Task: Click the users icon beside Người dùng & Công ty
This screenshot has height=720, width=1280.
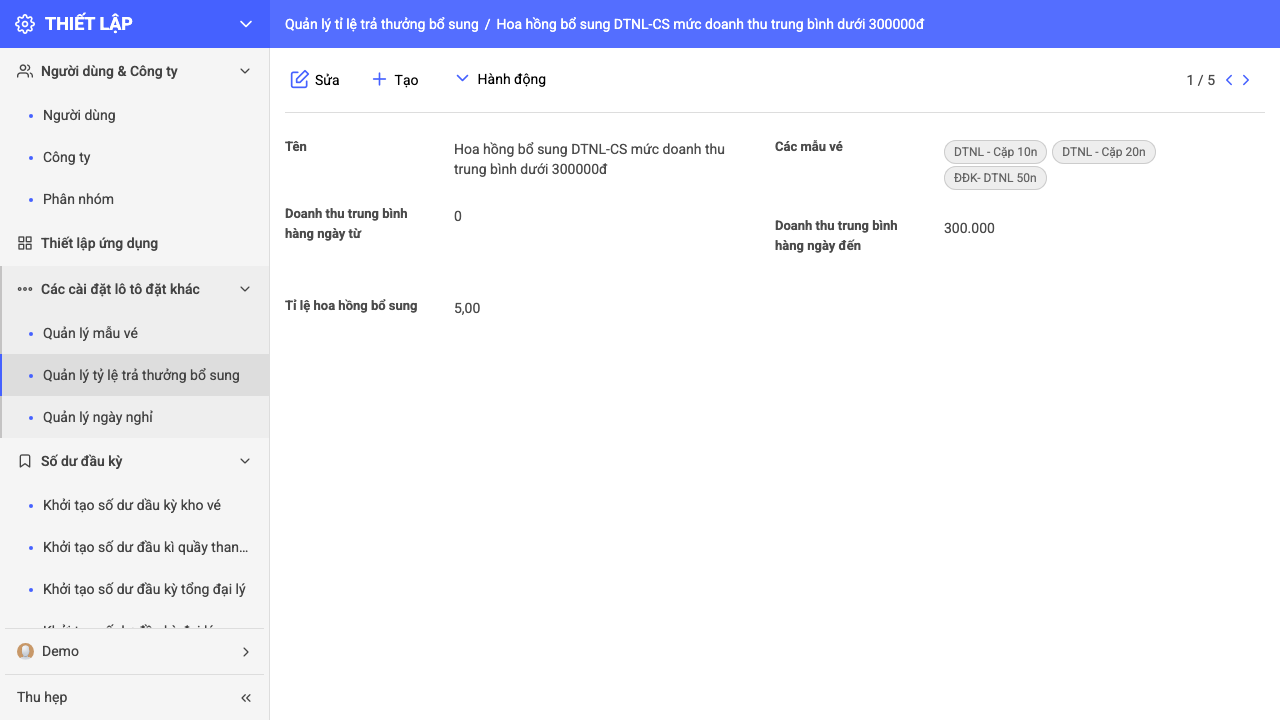Action: click(25, 71)
